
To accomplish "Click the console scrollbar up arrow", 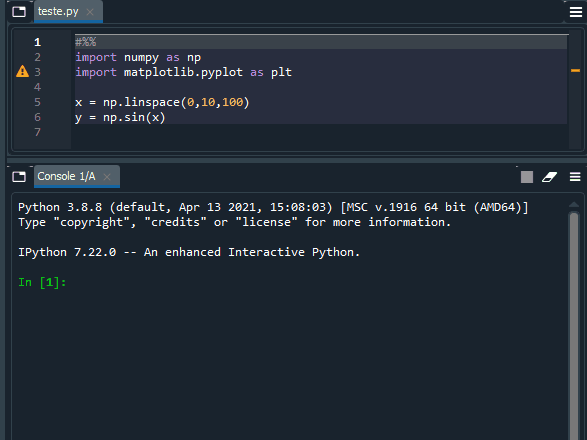I will pos(574,205).
